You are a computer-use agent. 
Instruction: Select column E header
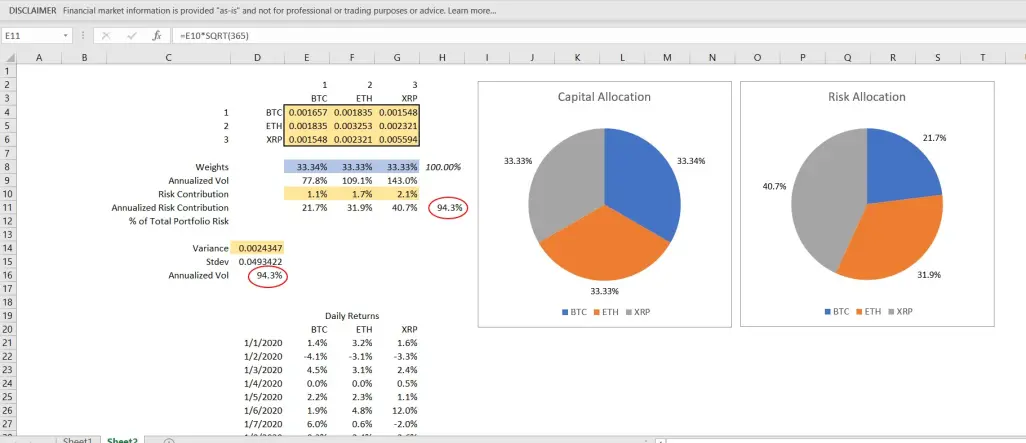click(x=306, y=58)
